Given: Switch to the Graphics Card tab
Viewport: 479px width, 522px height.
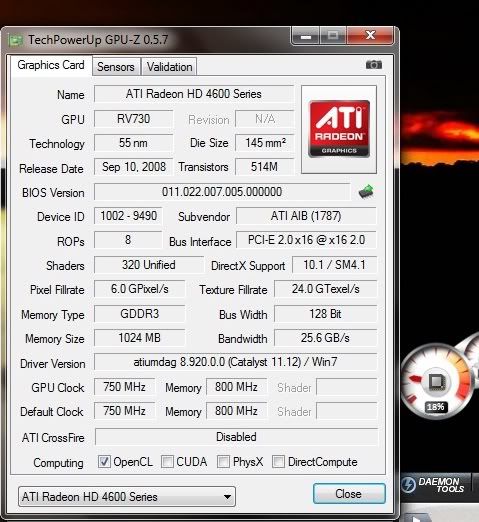Looking at the screenshot, I should point(51,65).
